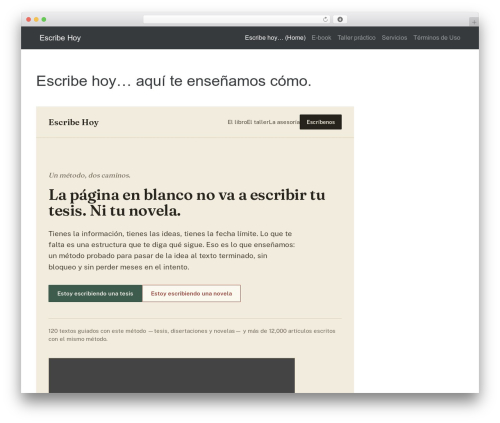Screen dimensions: 500x423
Task: Click the italic text Un método, dos caminos.
Action: click(89, 175)
